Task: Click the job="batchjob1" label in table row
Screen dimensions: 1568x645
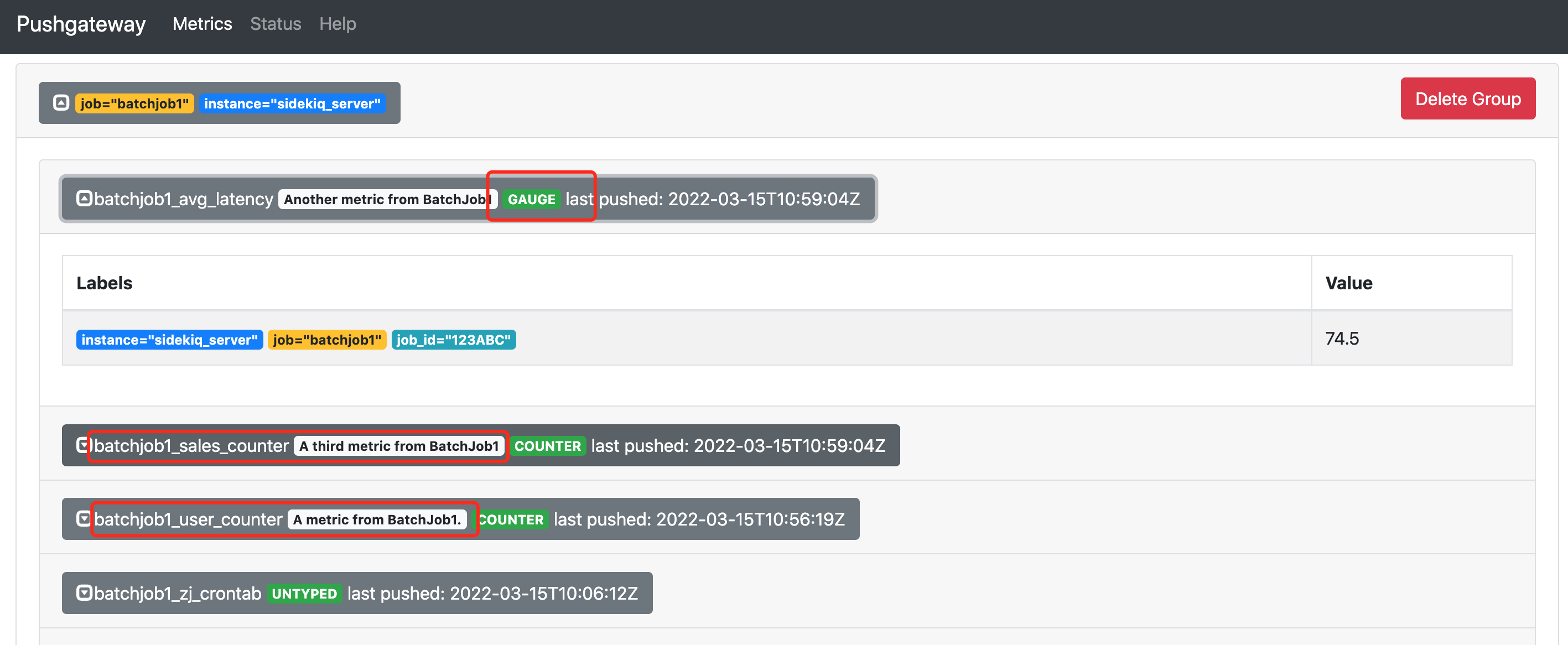Action: [x=327, y=340]
